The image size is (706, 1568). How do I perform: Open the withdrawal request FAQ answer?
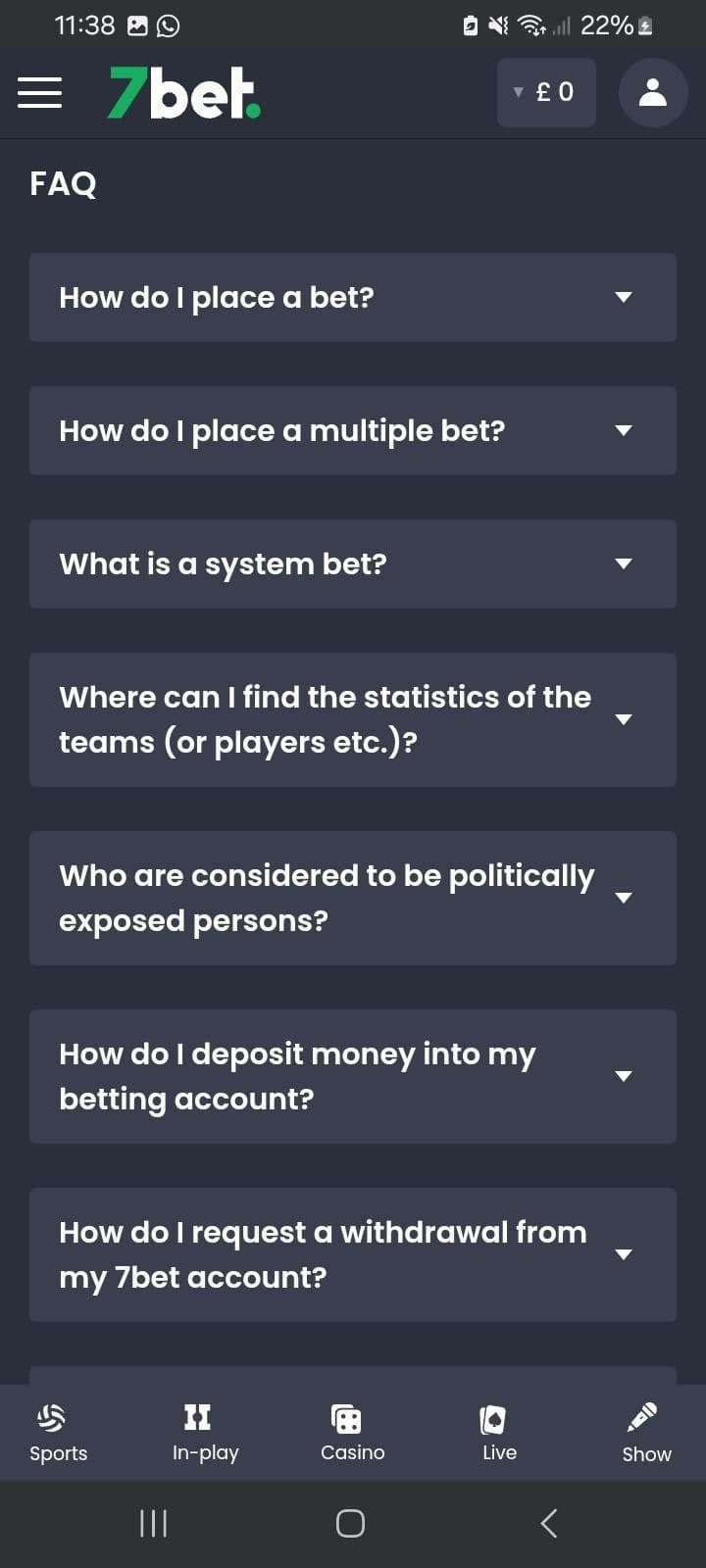(x=353, y=1254)
